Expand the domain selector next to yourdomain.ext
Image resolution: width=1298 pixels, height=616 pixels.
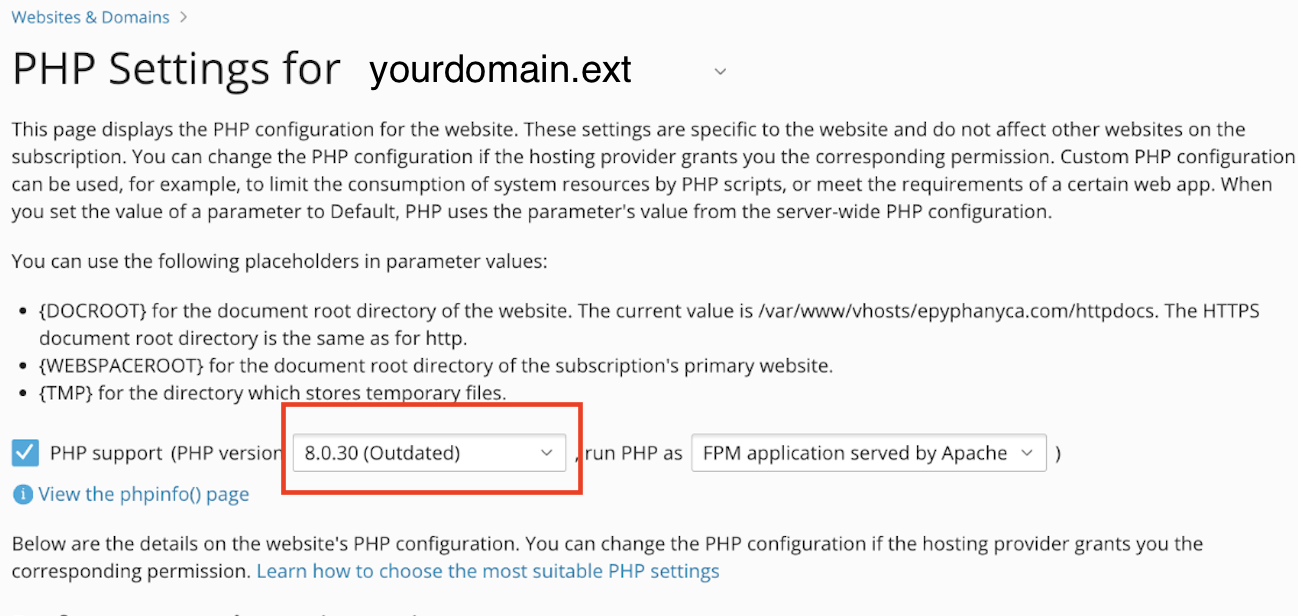pos(719,71)
